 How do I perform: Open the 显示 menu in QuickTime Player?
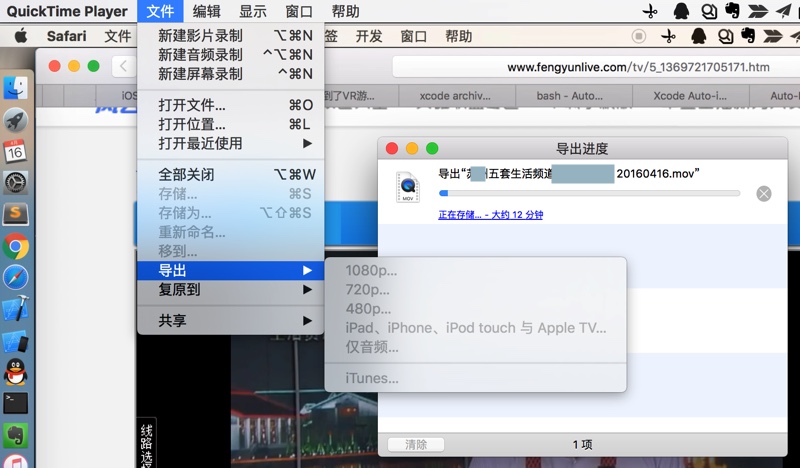point(253,11)
